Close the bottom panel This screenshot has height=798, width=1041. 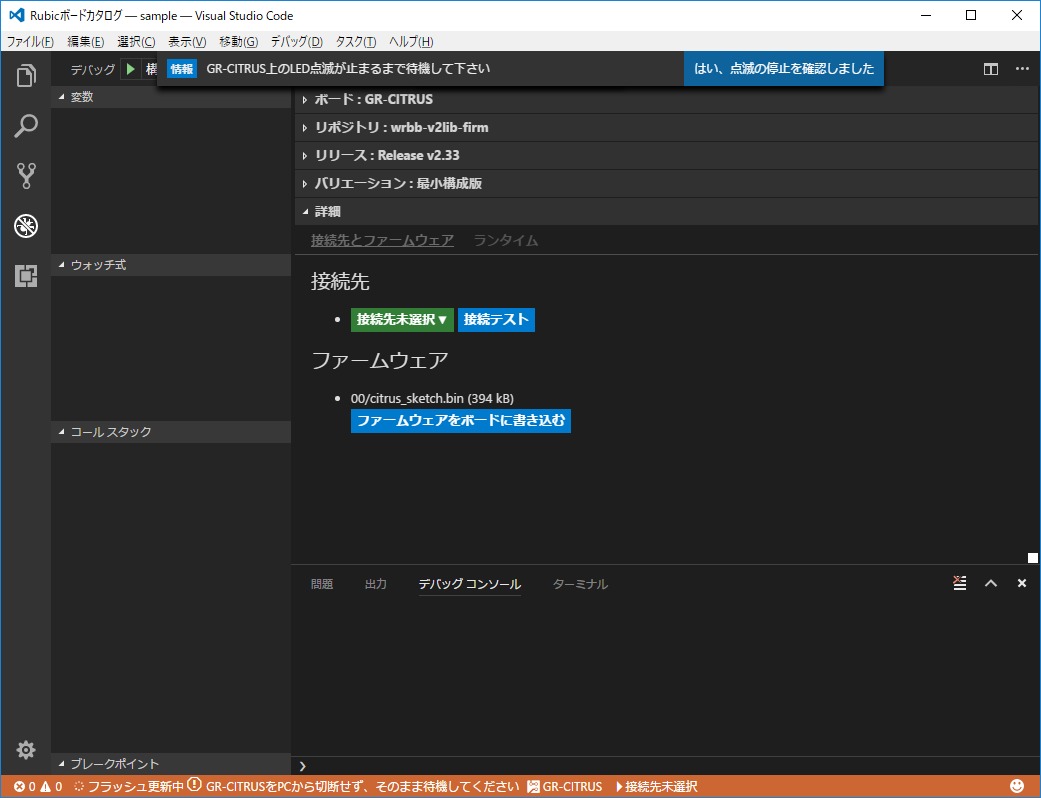click(1022, 583)
